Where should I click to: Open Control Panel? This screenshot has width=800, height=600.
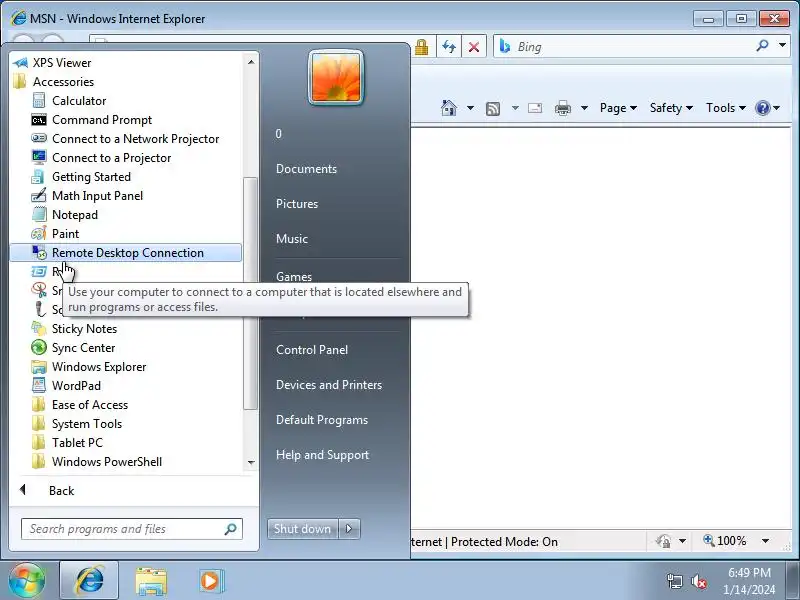[x=312, y=350]
